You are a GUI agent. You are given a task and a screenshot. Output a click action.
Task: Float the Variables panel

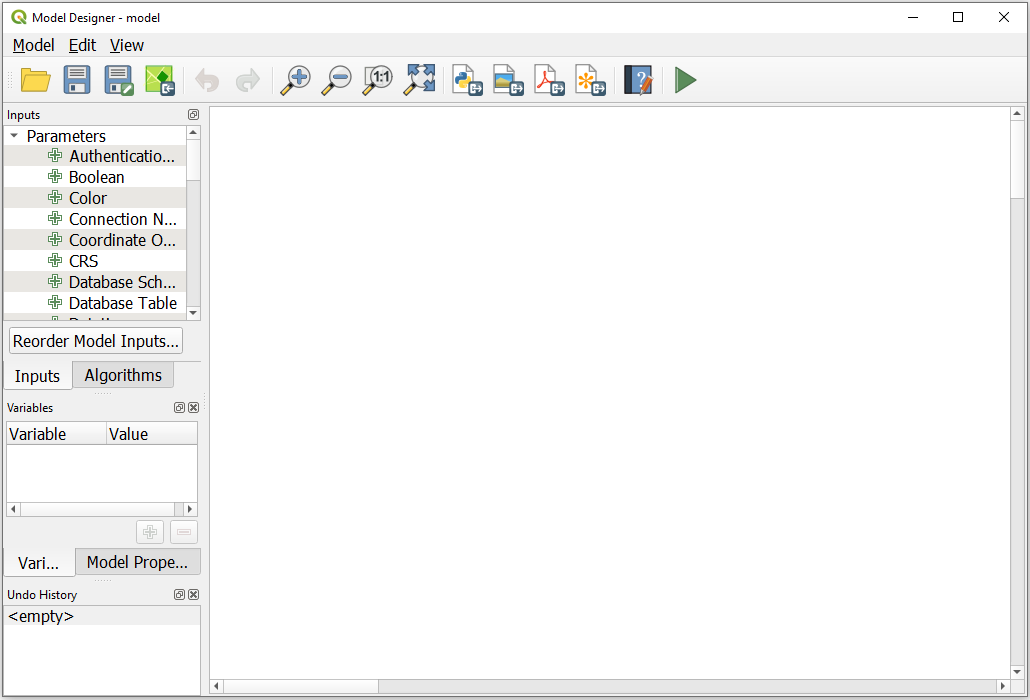click(179, 407)
